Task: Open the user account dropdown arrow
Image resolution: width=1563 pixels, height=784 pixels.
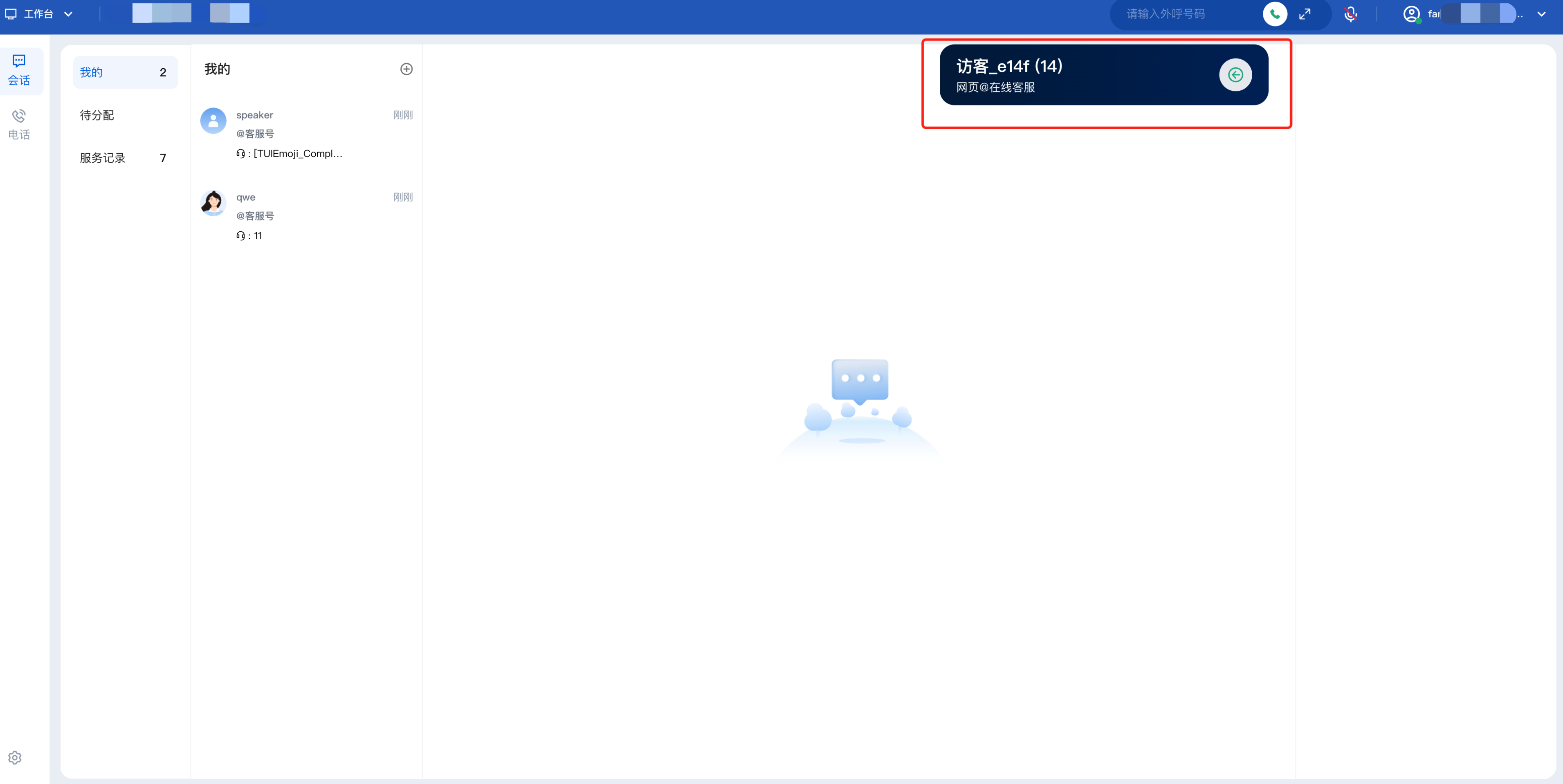Action: [x=1542, y=14]
